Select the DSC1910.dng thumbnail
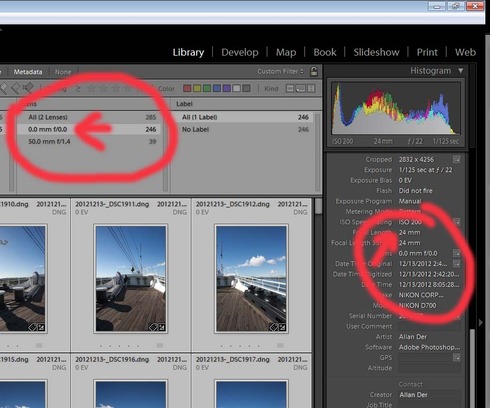Image resolution: width=490 pixels, height=408 pixels. (x=22, y=279)
